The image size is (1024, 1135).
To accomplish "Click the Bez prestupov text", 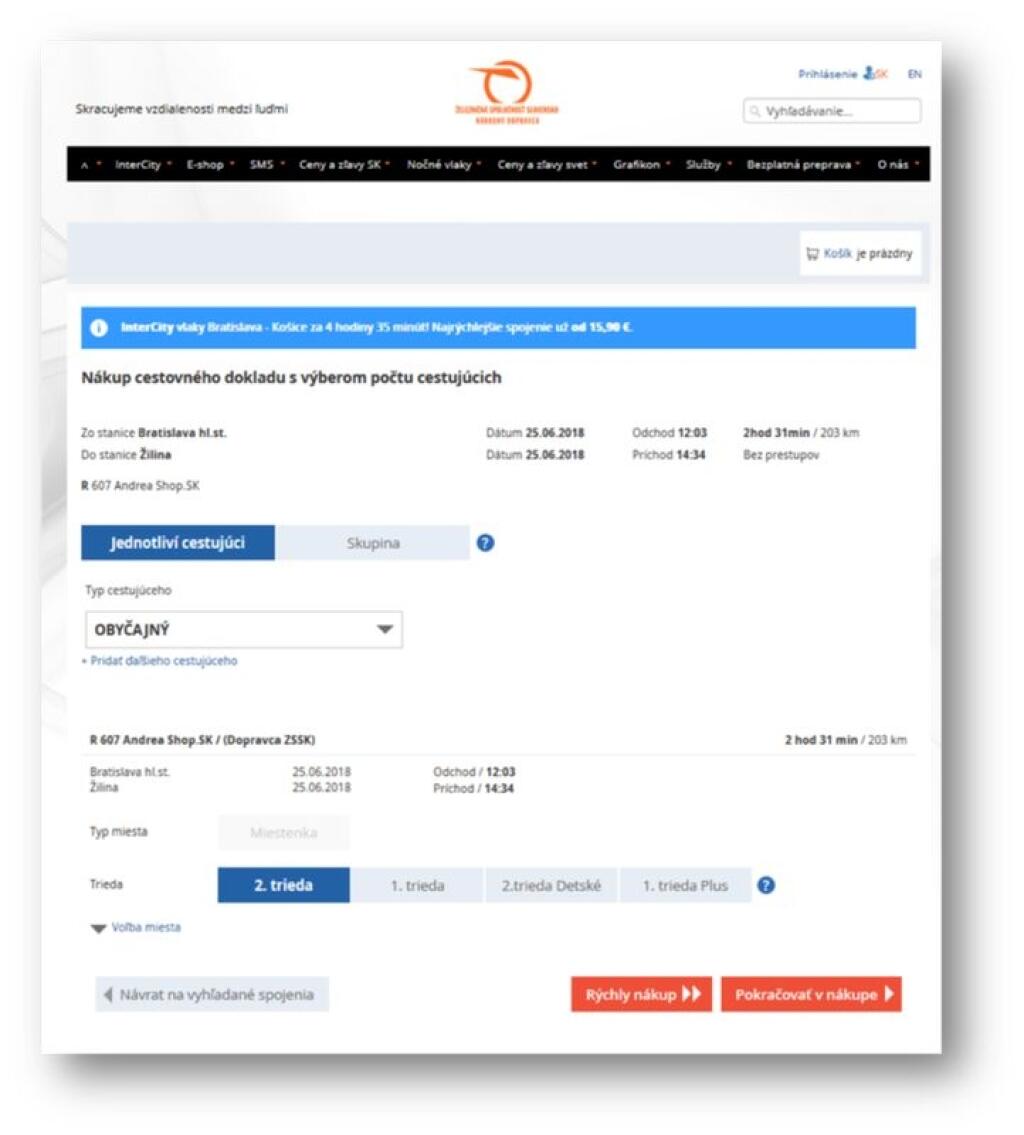I will click(781, 455).
